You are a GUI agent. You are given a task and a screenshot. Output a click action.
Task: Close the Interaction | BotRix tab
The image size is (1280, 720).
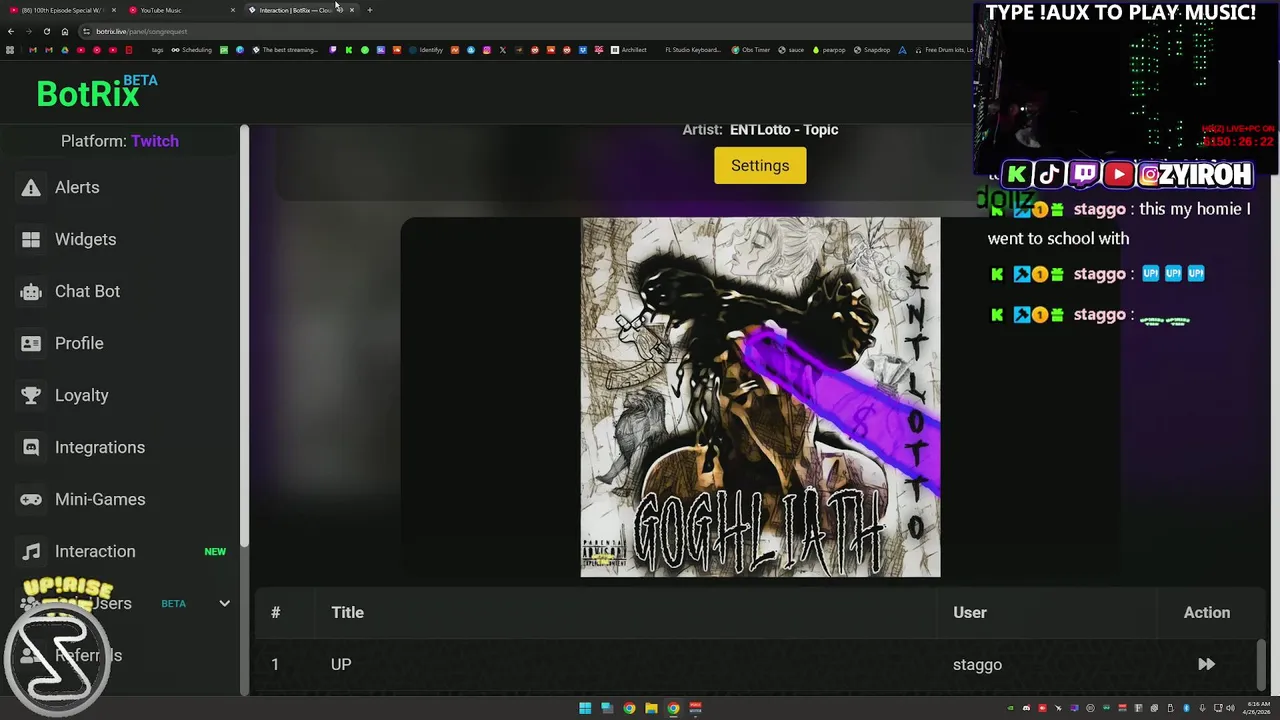(352, 10)
